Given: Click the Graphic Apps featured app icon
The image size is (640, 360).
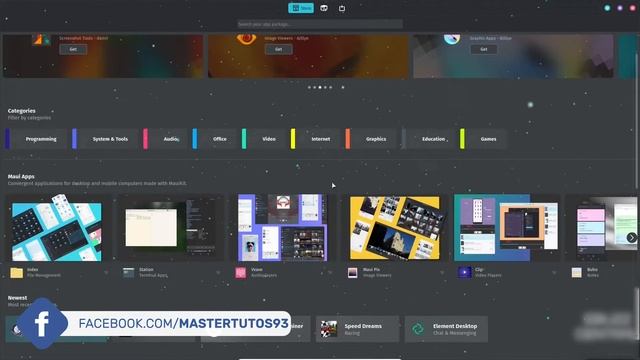Looking at the screenshot, I should click(x=452, y=39).
